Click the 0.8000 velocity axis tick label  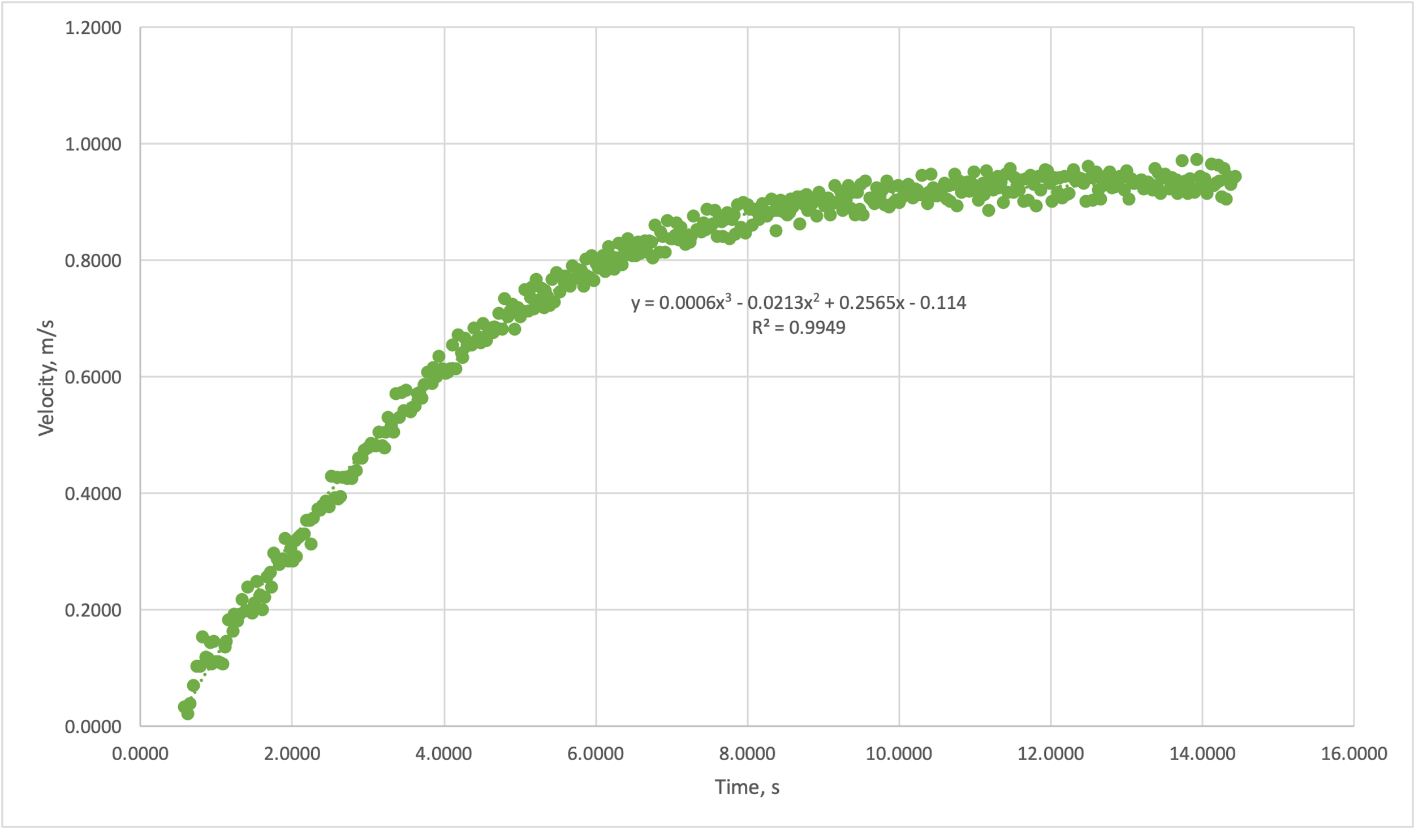[95, 261]
